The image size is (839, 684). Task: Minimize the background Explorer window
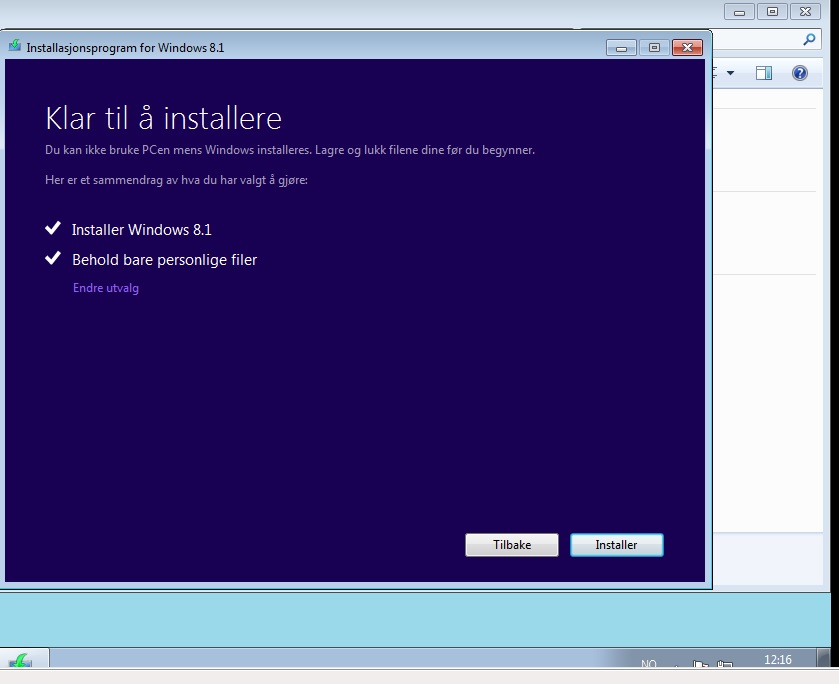[739, 12]
